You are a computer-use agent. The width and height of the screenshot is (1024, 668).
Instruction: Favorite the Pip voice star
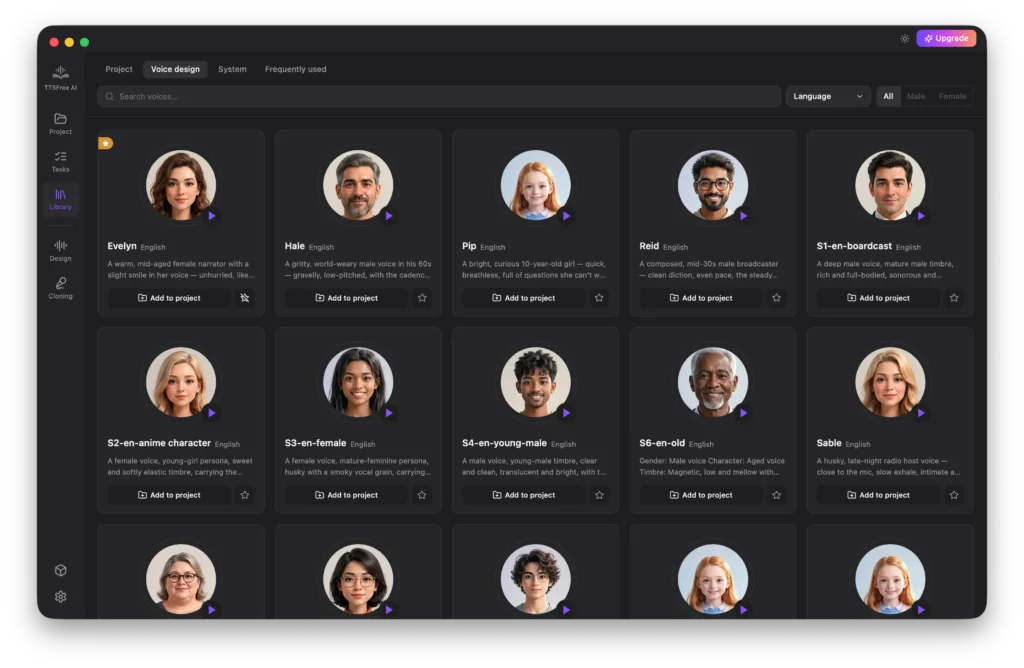599,298
